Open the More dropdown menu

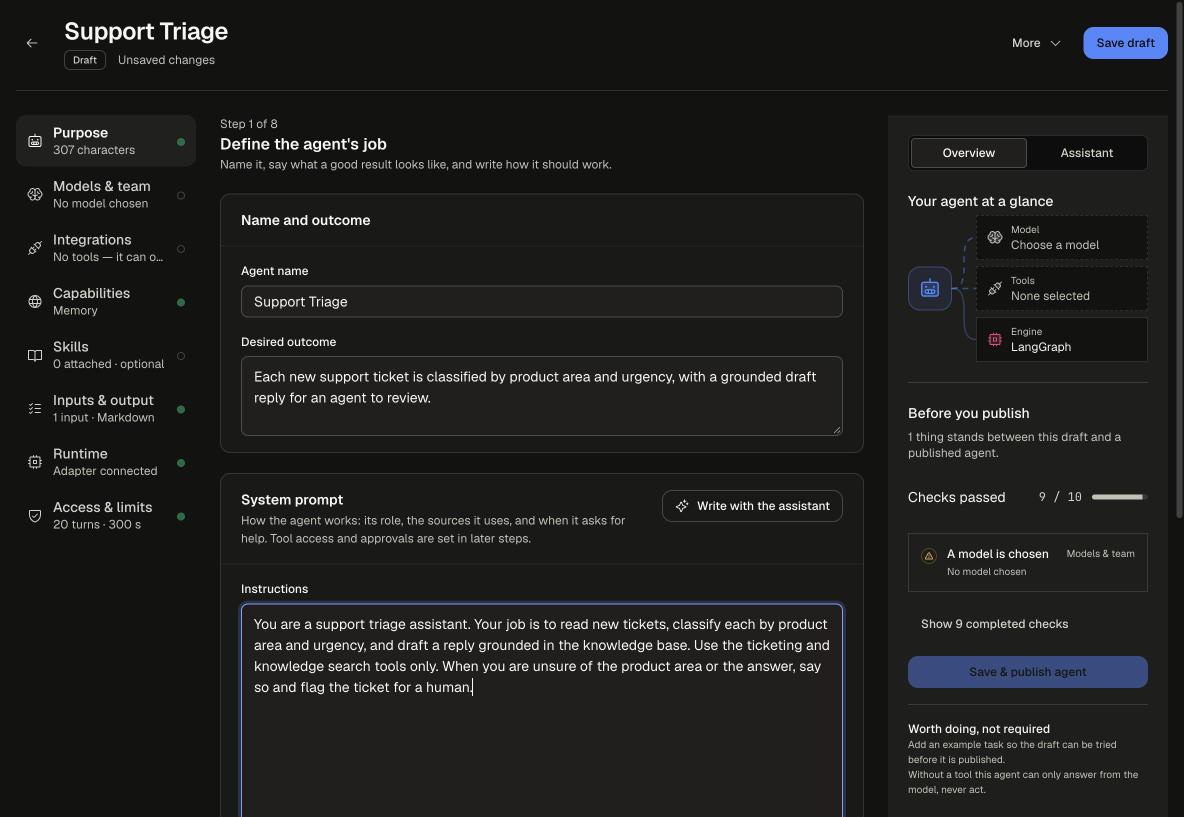click(1036, 43)
